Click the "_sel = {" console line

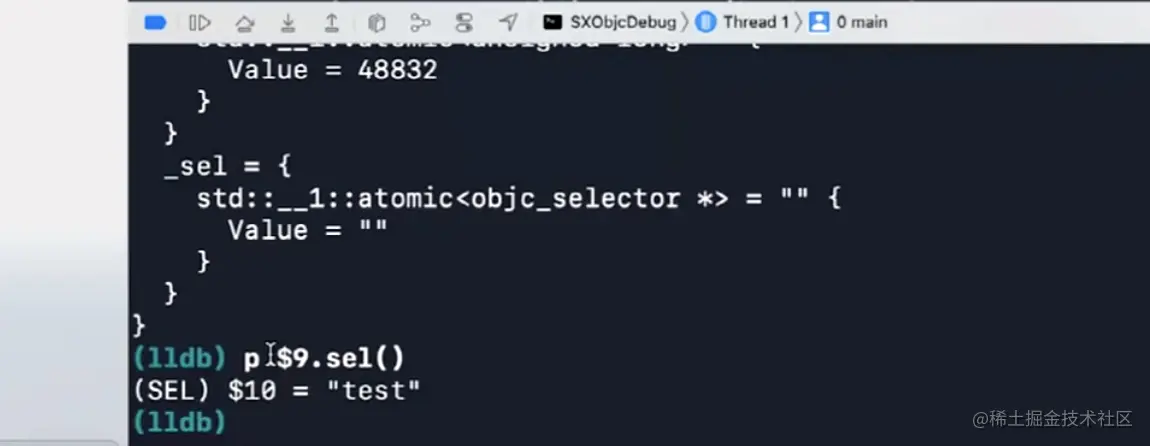(x=227, y=165)
